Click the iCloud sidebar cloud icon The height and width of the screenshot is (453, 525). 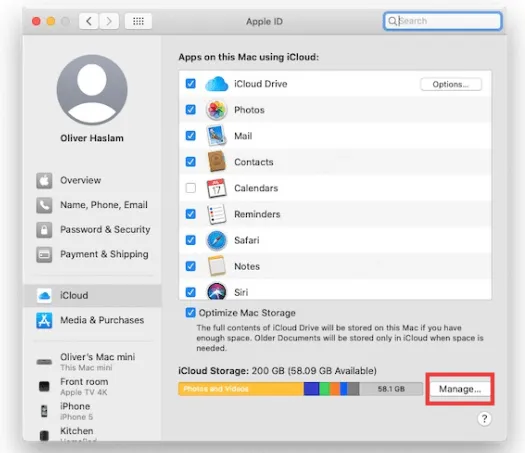pyautogui.click(x=44, y=296)
